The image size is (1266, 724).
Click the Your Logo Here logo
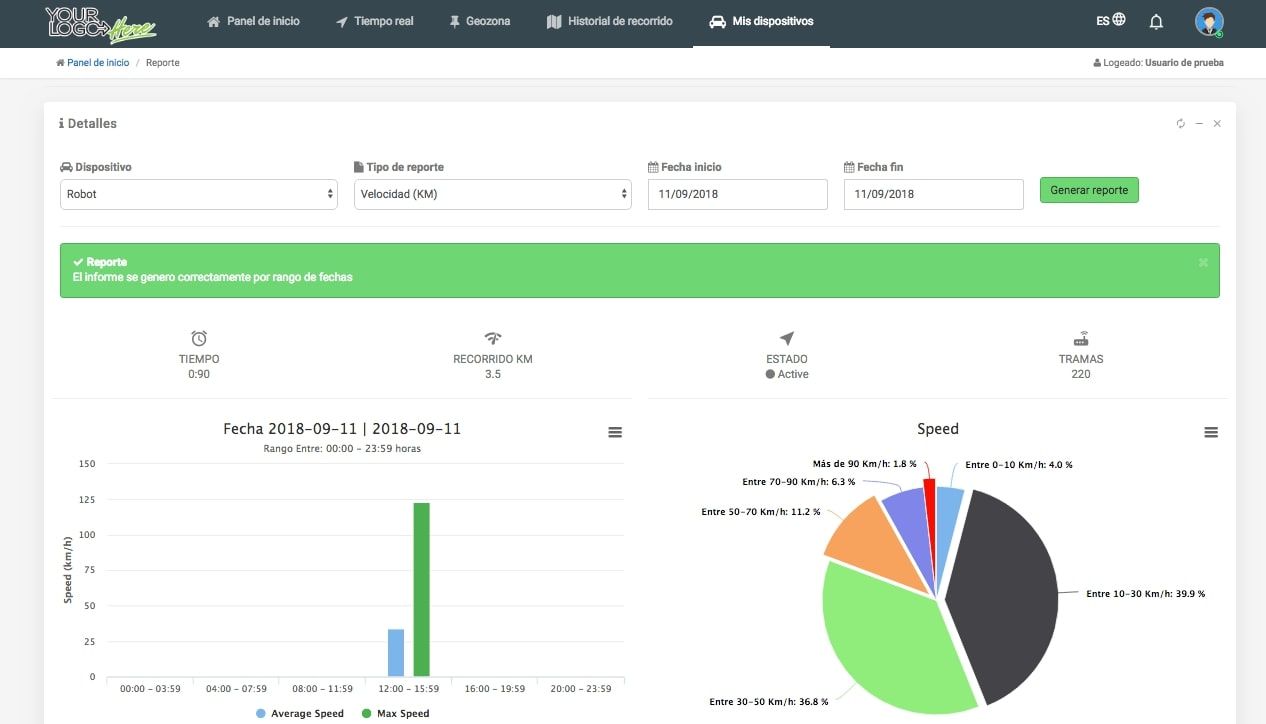click(x=100, y=23)
